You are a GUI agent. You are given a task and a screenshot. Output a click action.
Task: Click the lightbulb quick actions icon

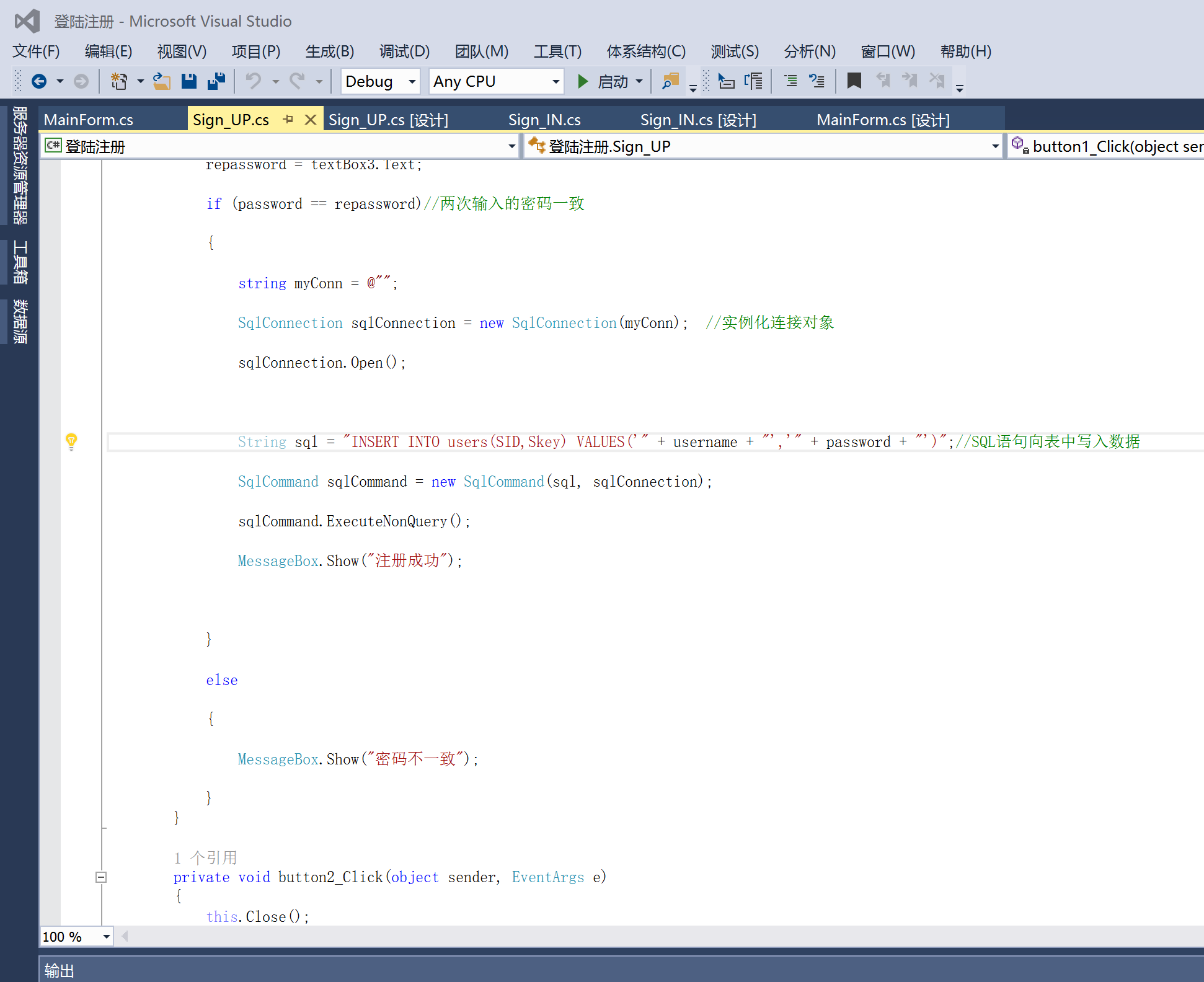[x=71, y=441]
